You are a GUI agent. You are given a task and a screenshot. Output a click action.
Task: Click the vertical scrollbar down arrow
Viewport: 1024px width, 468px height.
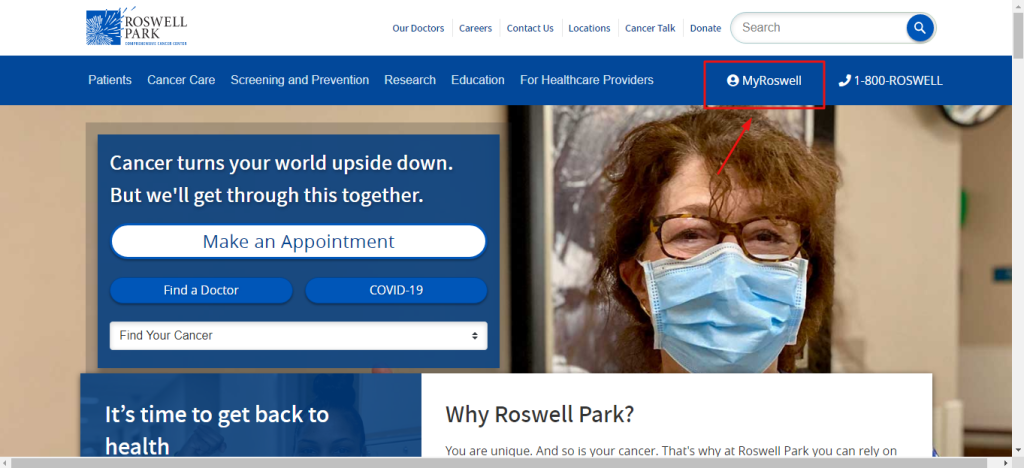(x=1018, y=451)
